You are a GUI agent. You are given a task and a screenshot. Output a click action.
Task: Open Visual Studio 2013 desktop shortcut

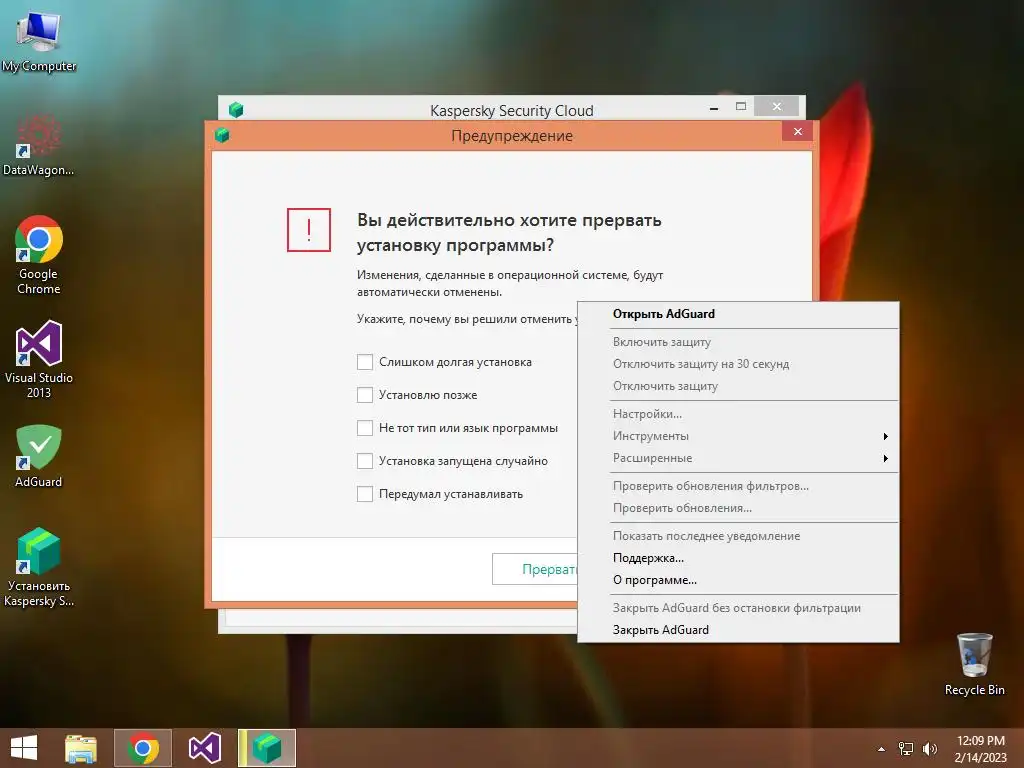point(39,359)
